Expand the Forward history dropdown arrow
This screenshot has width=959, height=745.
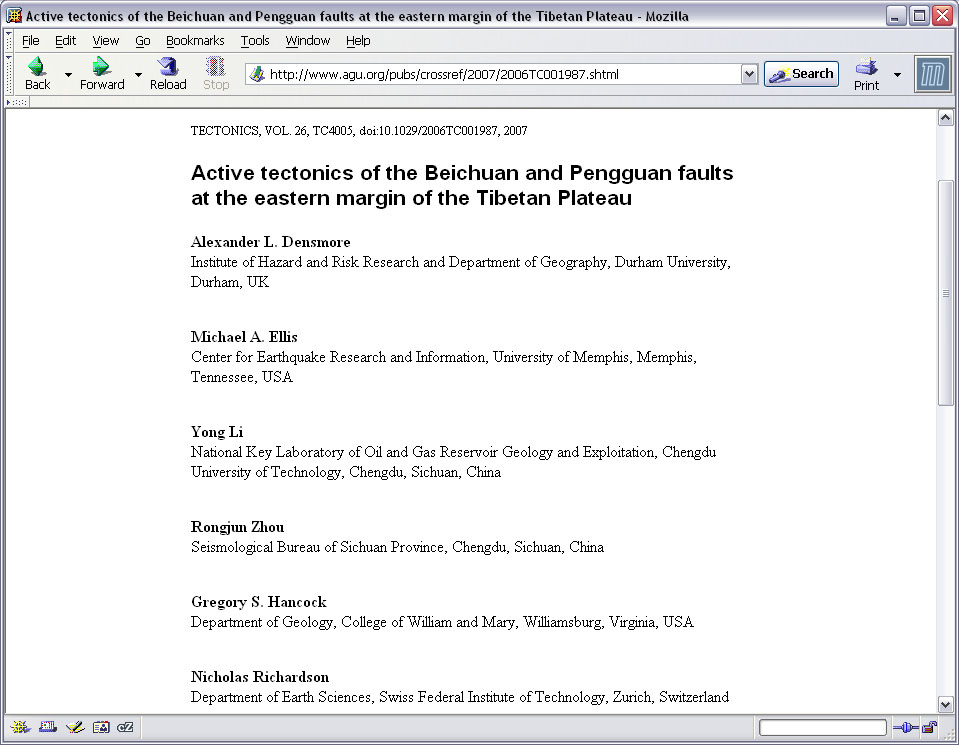(138, 75)
